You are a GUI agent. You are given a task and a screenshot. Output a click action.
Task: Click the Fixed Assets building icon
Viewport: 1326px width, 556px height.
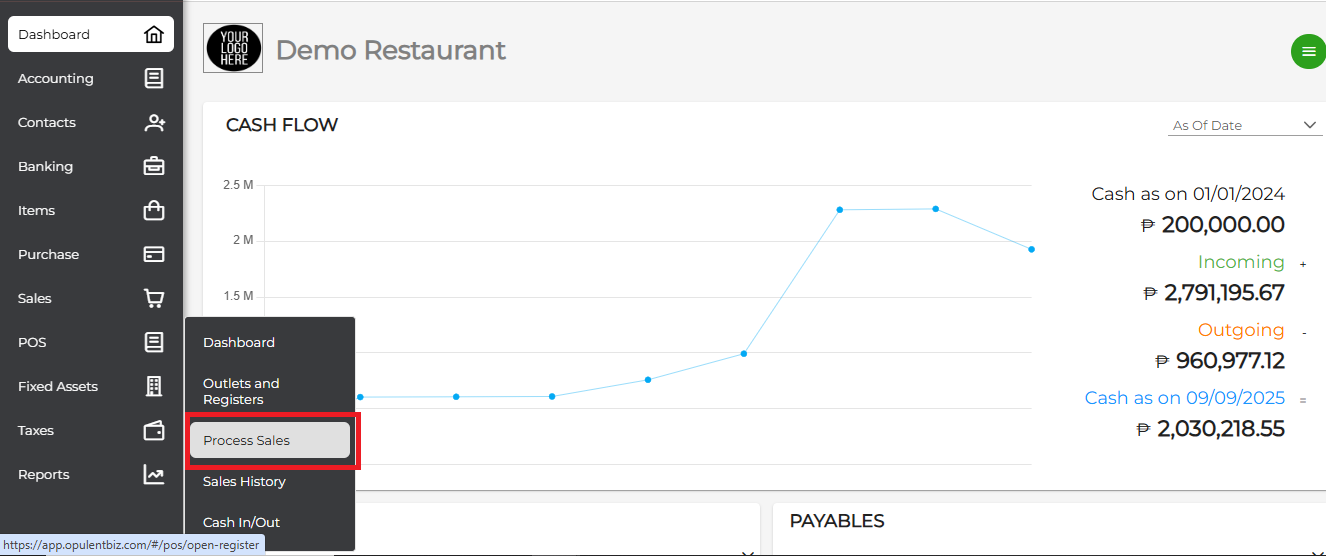pos(154,387)
